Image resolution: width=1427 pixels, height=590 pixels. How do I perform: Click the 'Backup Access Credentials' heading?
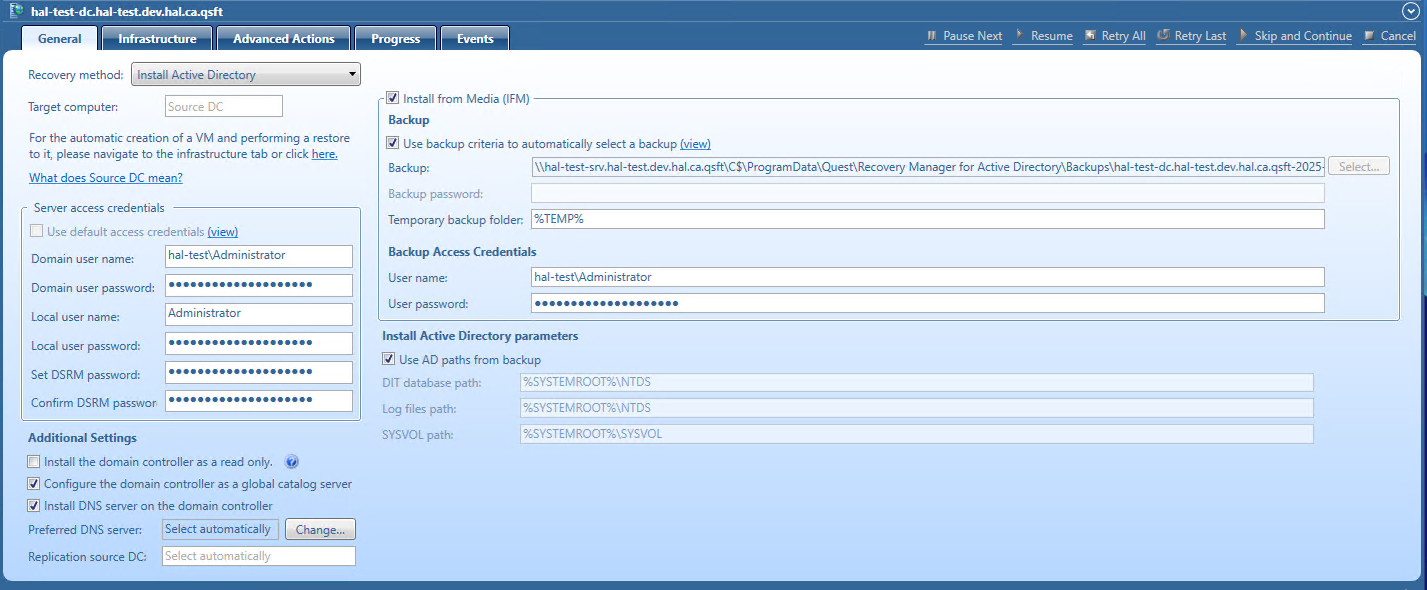462,252
